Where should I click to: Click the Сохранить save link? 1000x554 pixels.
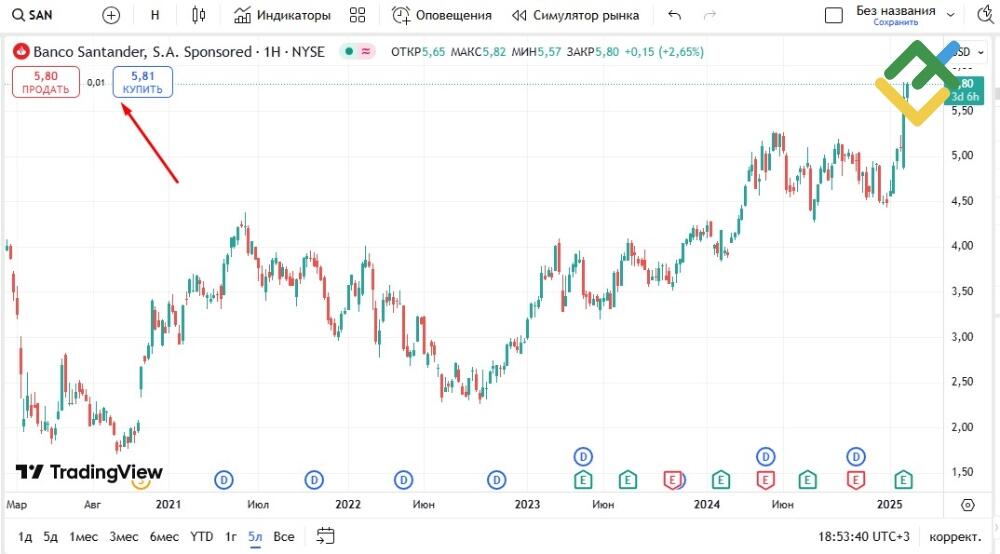click(x=895, y=22)
